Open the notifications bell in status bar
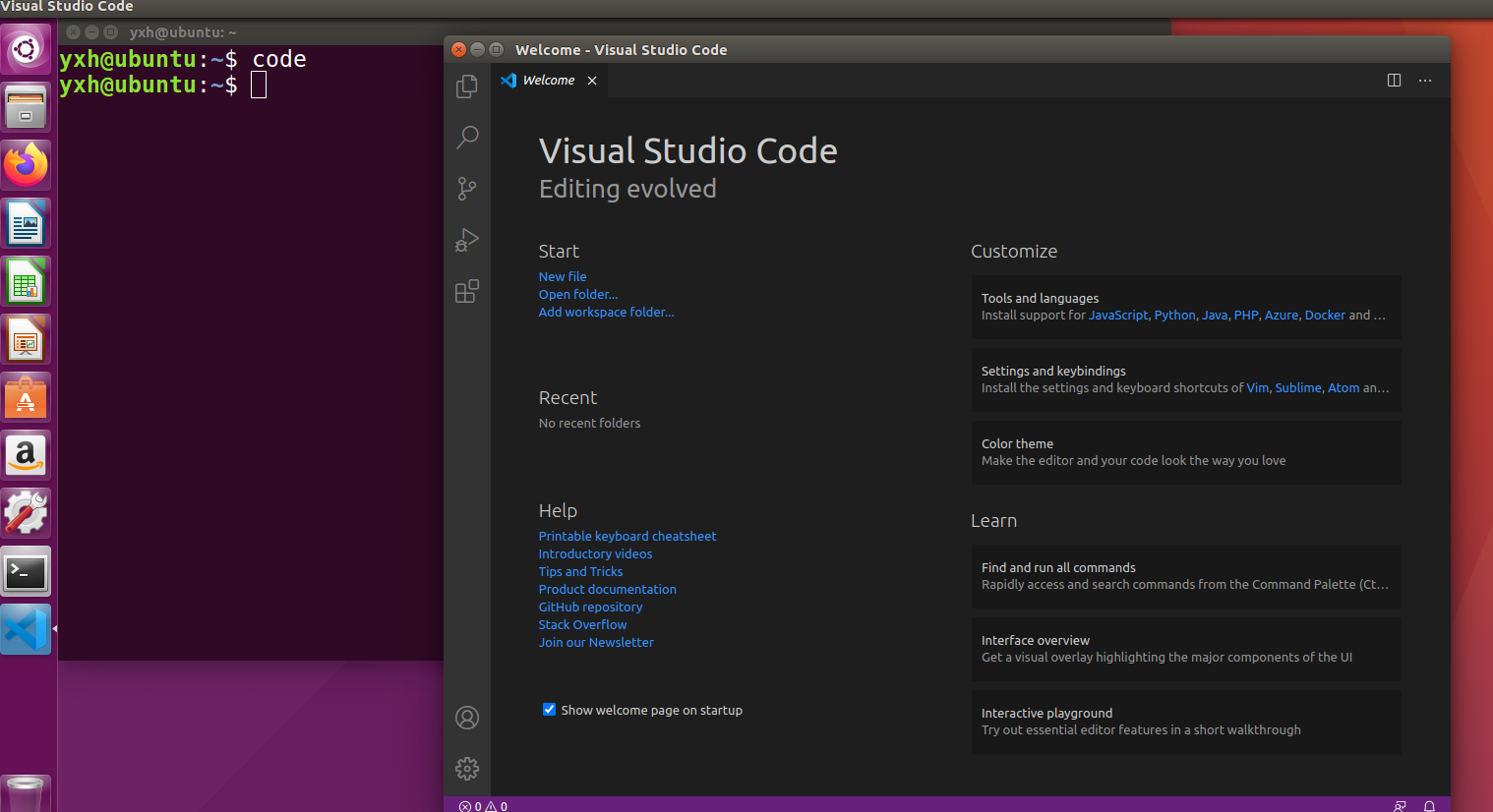1493x812 pixels. point(1429,805)
